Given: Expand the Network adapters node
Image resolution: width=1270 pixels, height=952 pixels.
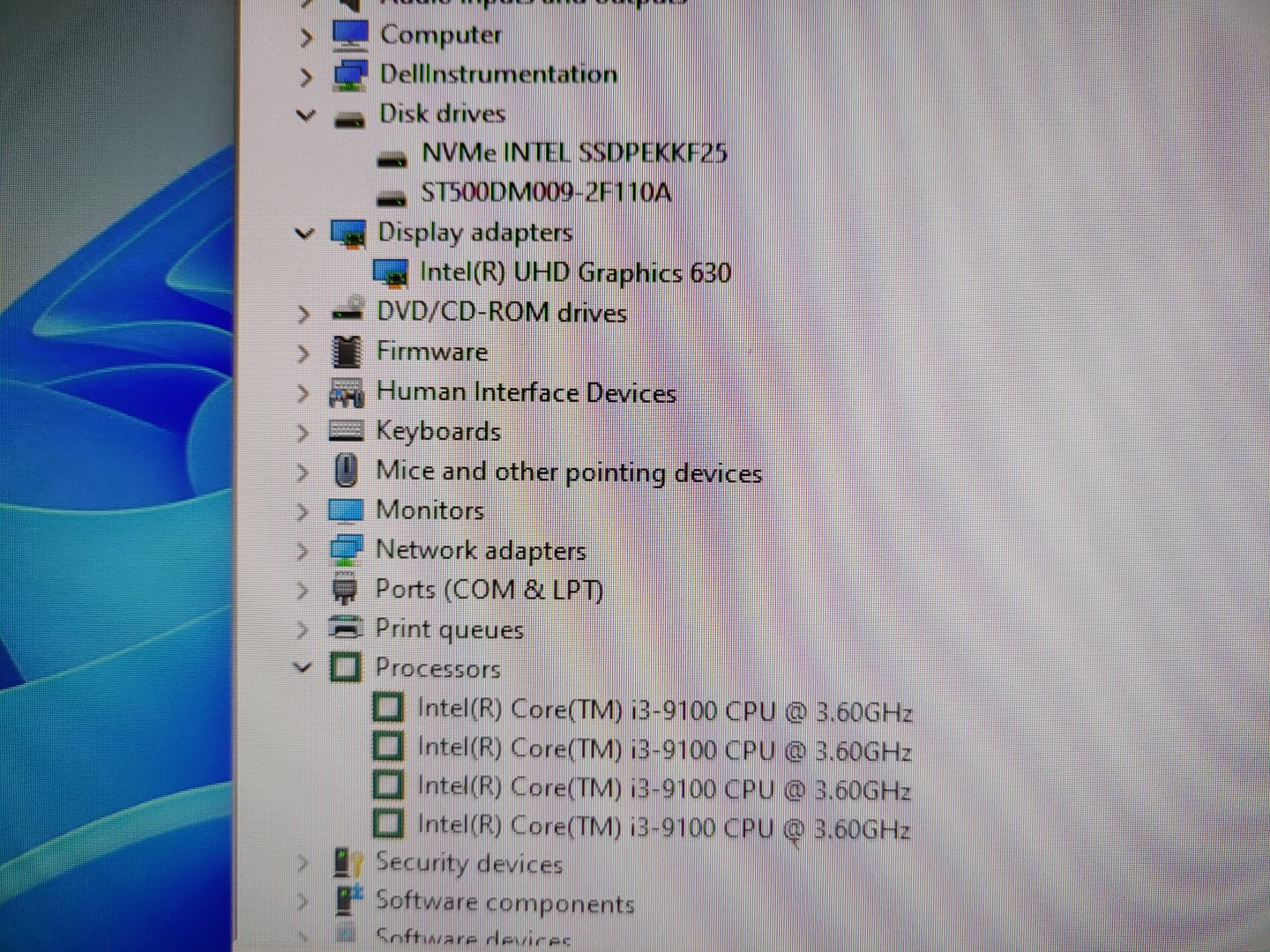Looking at the screenshot, I should pos(303,552).
